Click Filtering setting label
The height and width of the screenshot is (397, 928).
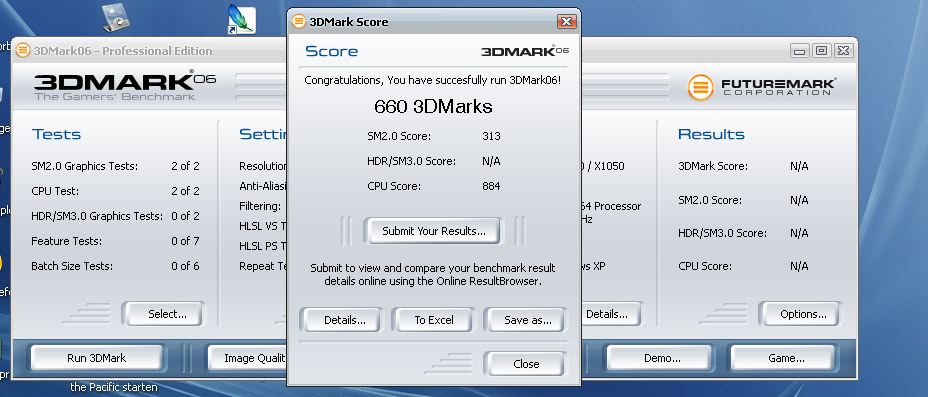click(x=260, y=206)
